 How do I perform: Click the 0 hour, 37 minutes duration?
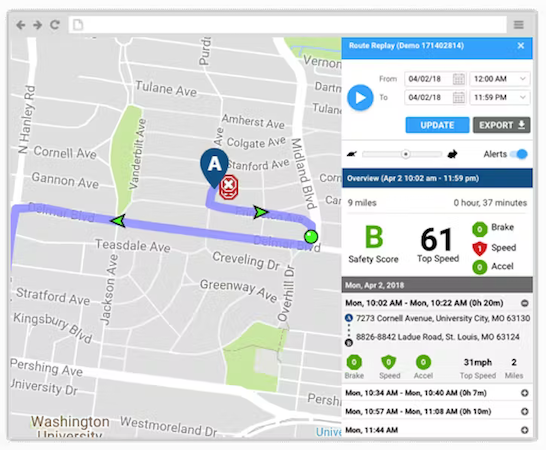tap(490, 203)
